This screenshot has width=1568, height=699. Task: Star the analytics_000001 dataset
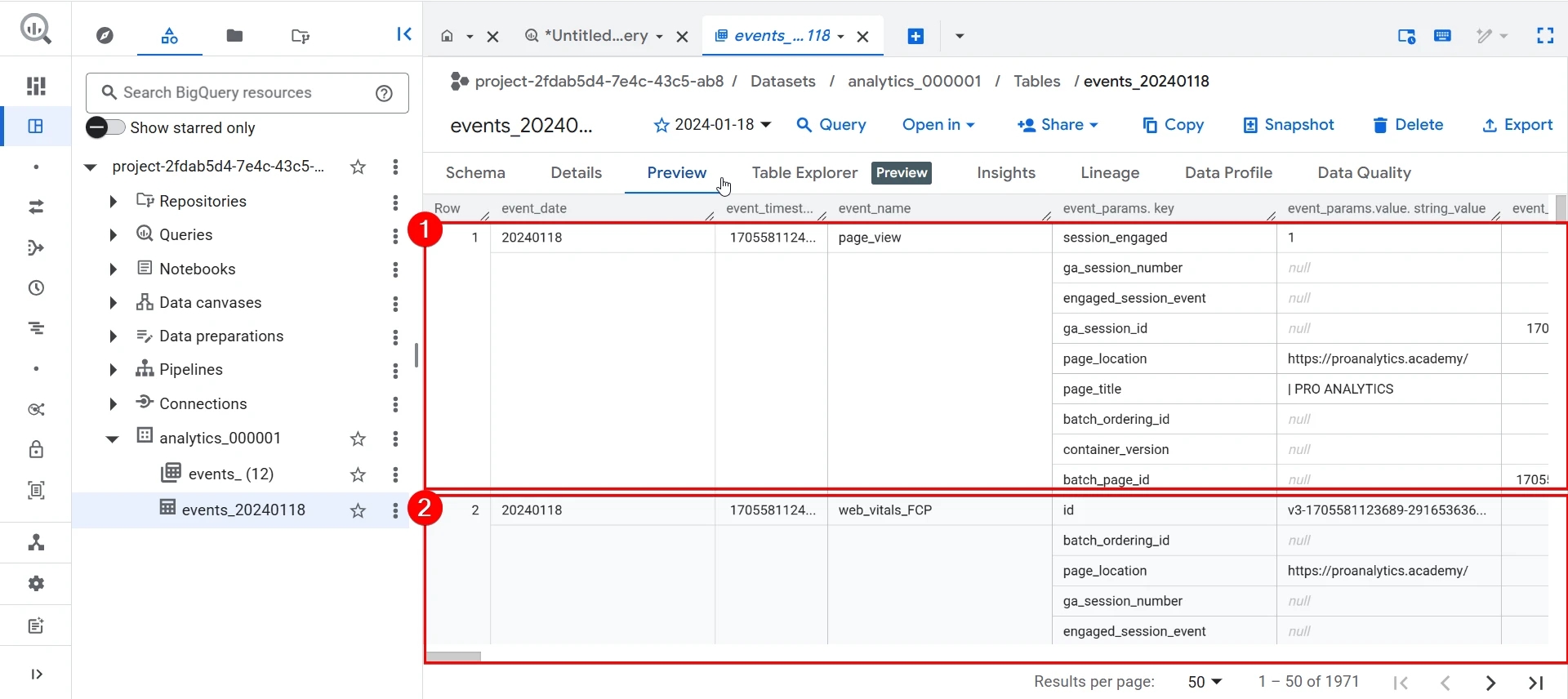[358, 439]
